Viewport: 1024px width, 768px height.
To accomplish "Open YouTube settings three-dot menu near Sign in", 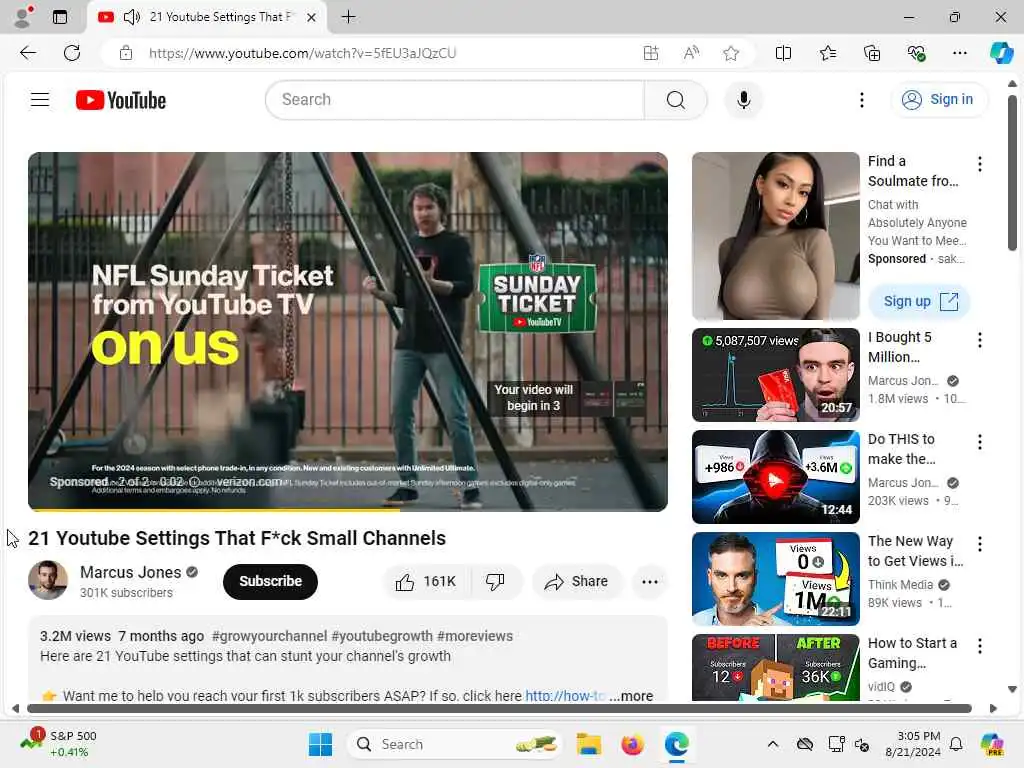I will pos(862,100).
